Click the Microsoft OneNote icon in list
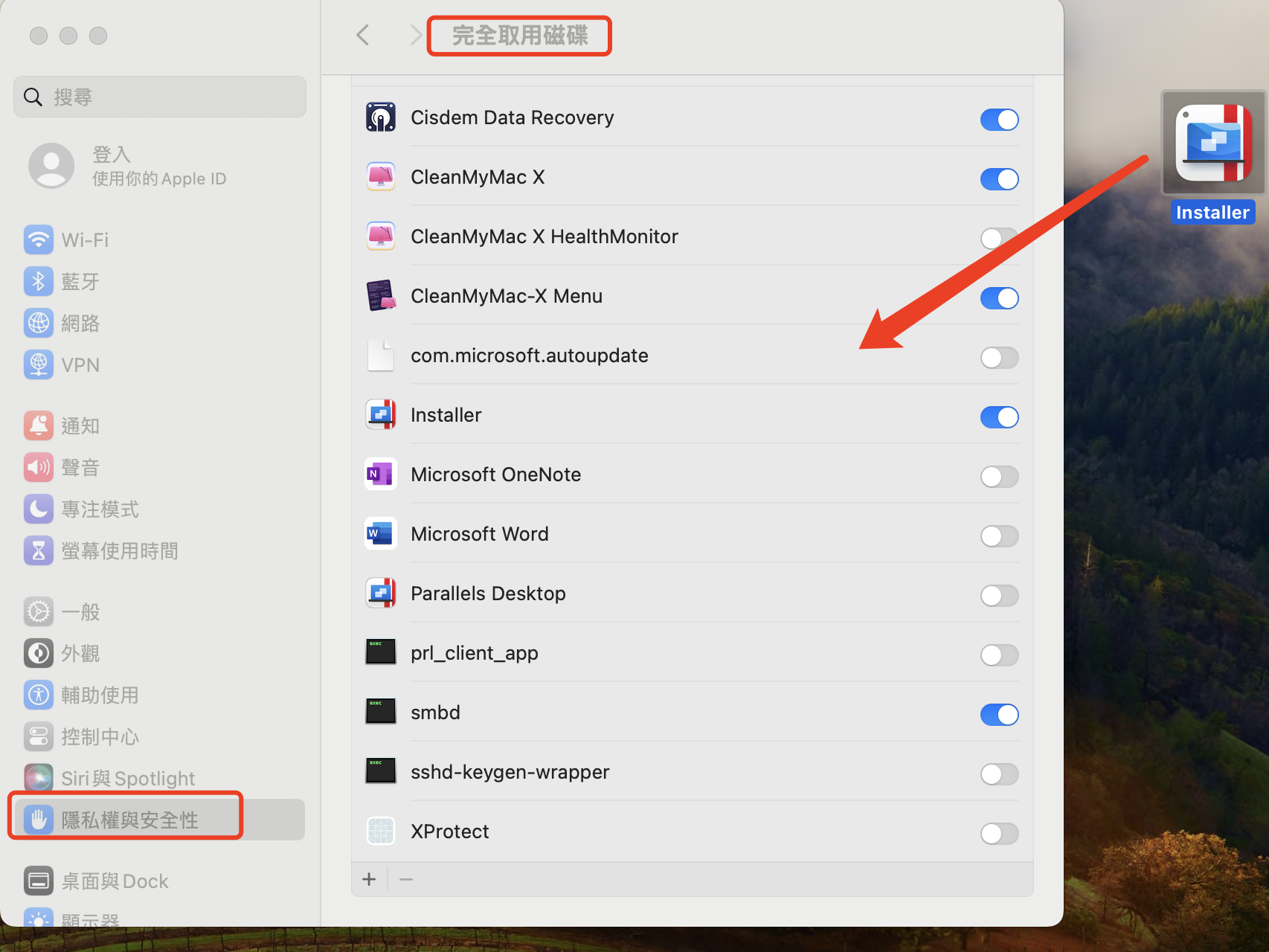 [381, 475]
